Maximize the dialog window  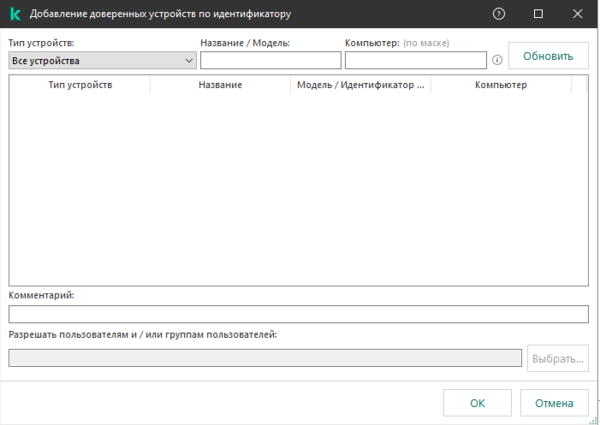[539, 14]
